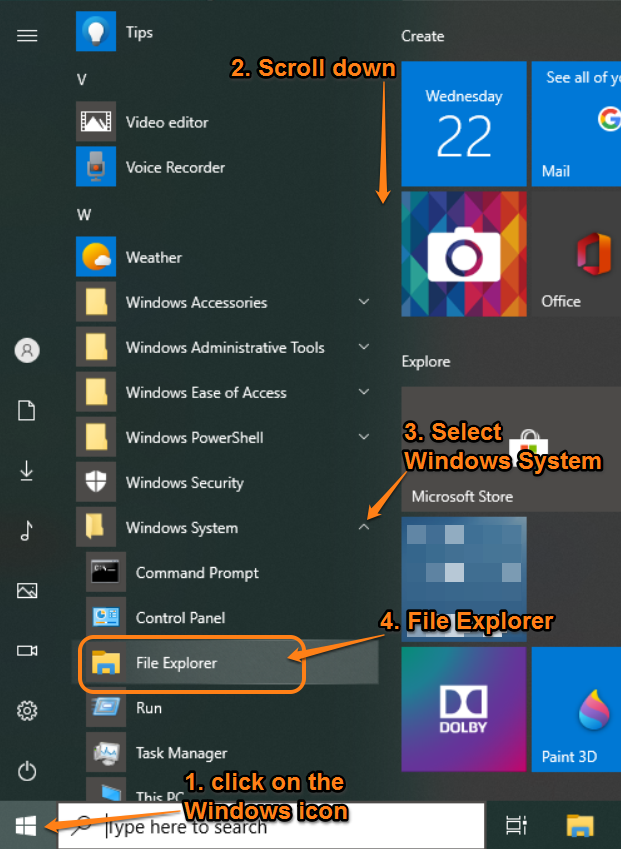Click the Create tile group heading
The image size is (621, 849).
click(422, 36)
